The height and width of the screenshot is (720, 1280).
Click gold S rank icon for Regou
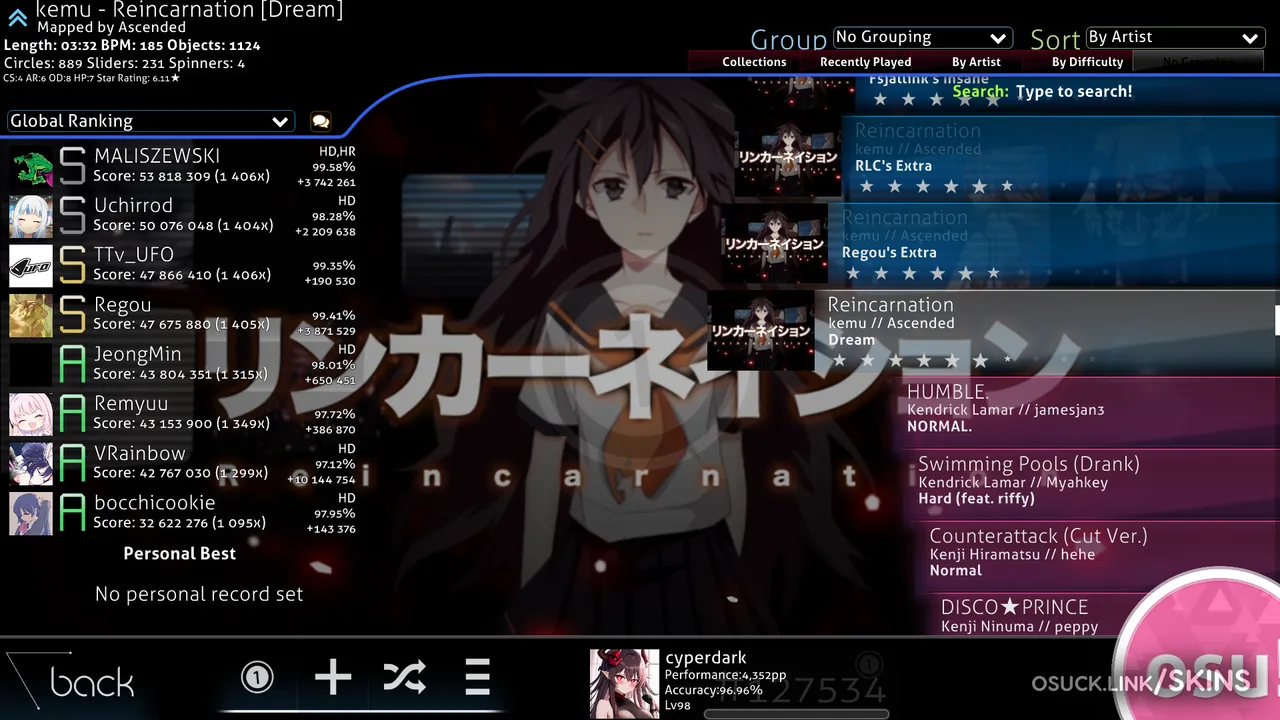(72, 315)
